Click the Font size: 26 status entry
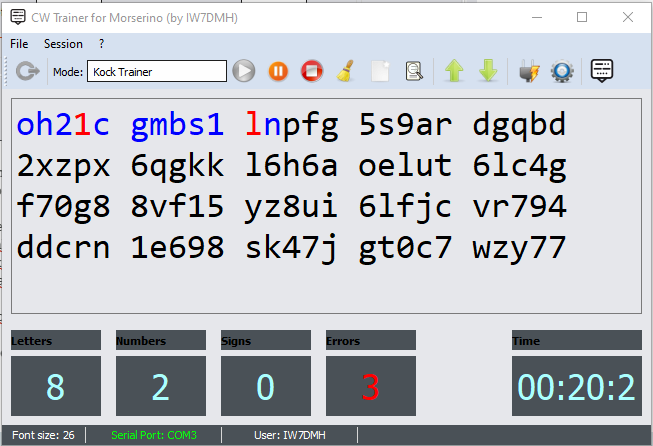 (x=43, y=435)
